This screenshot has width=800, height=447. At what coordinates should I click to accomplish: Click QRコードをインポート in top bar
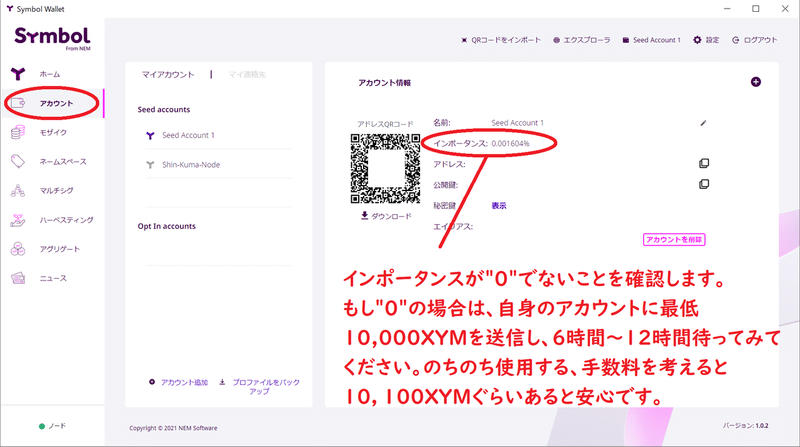pos(501,40)
